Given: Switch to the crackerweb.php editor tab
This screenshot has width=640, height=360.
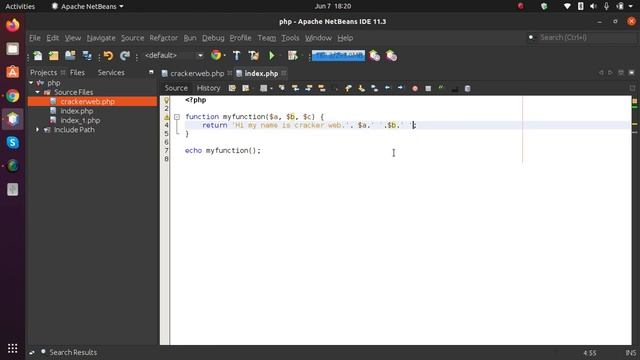Looking at the screenshot, I should [197, 73].
